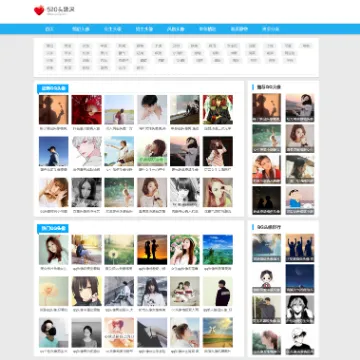Open cartoon boy with red bow avatar
Image resolution: width=360 pixels, height=360 pixels.
266,279
